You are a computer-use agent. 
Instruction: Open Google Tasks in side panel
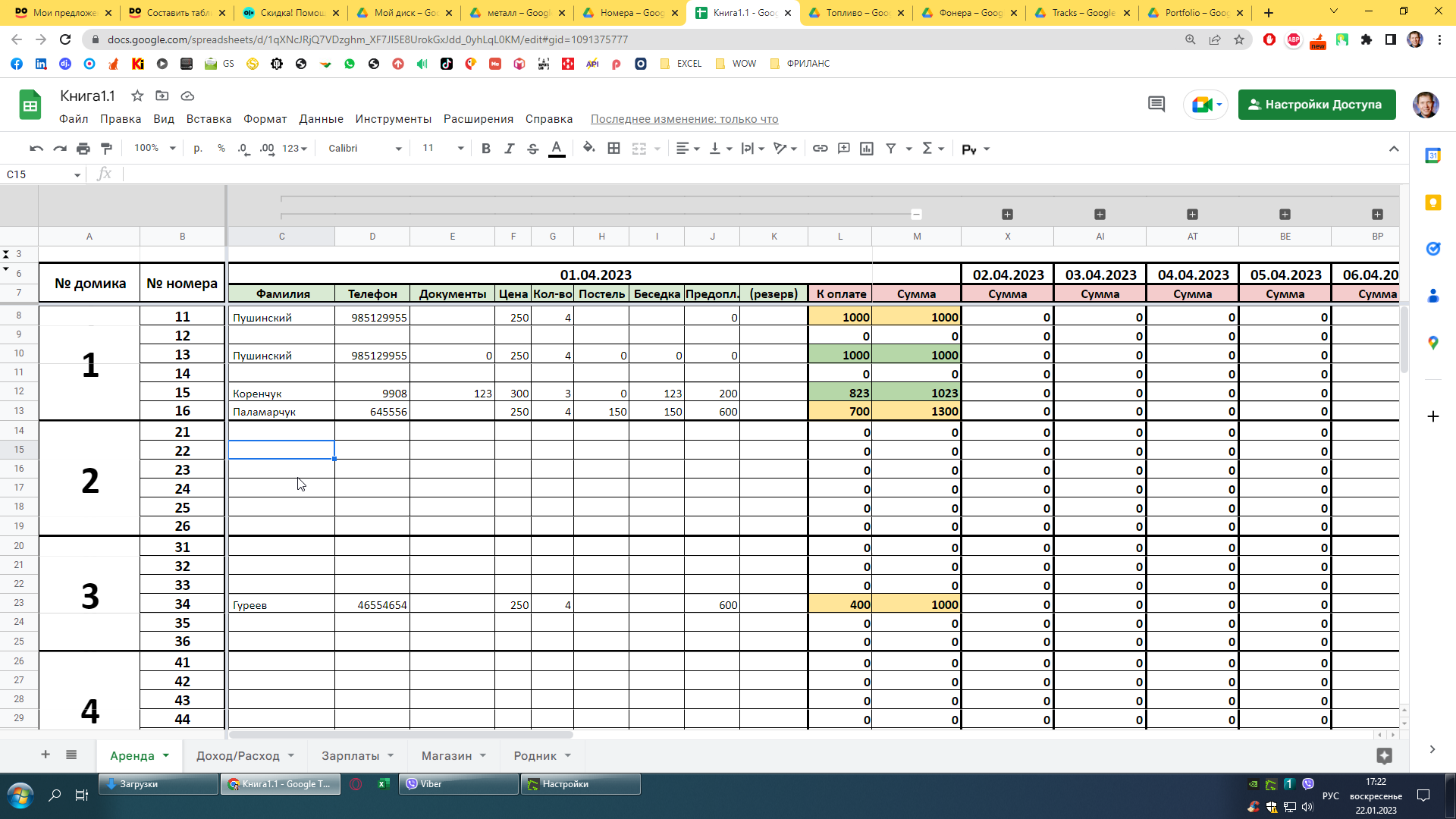click(x=1432, y=249)
